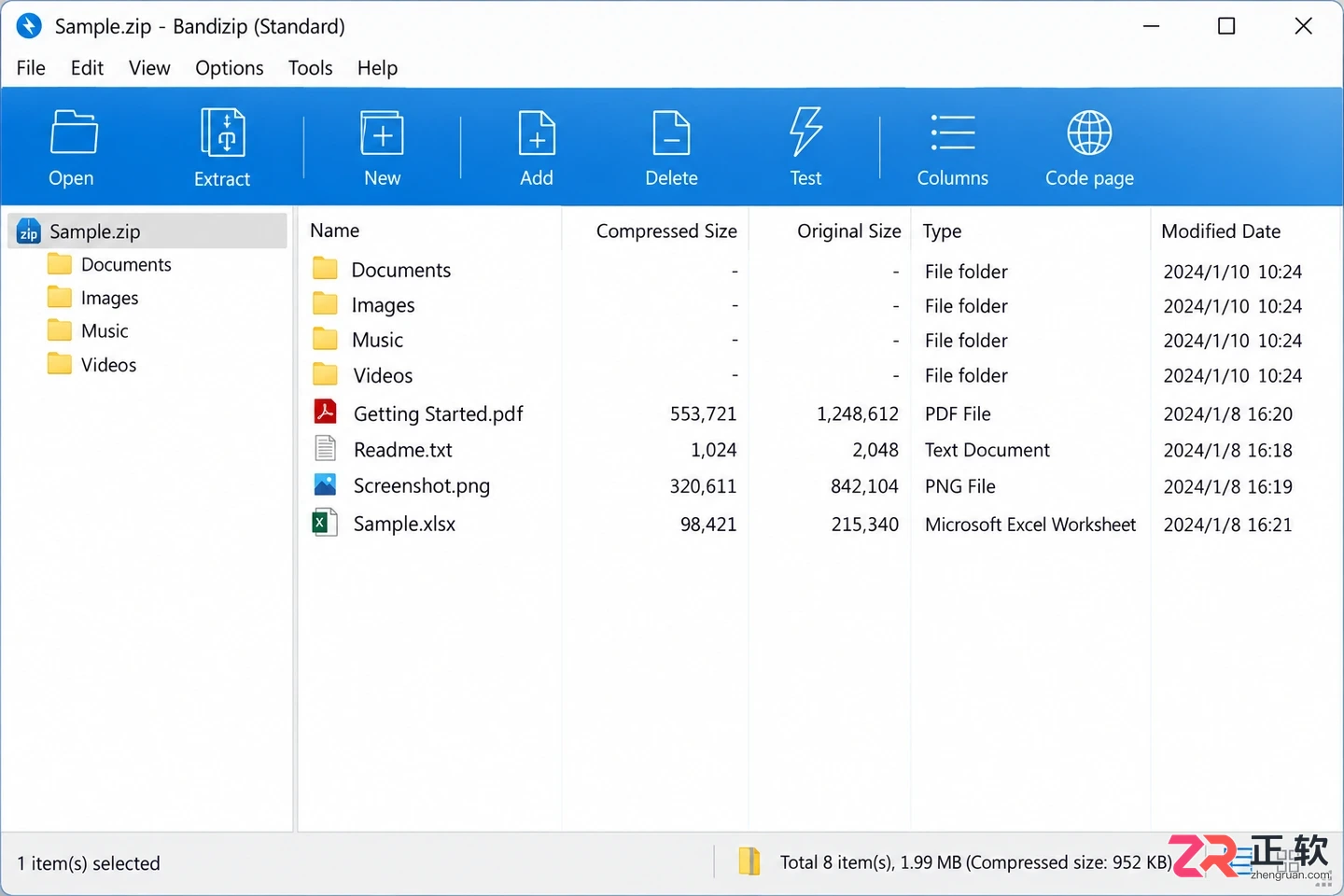1344x896 pixels.
Task: Click the archive icon in the status bar
Action: click(749, 861)
